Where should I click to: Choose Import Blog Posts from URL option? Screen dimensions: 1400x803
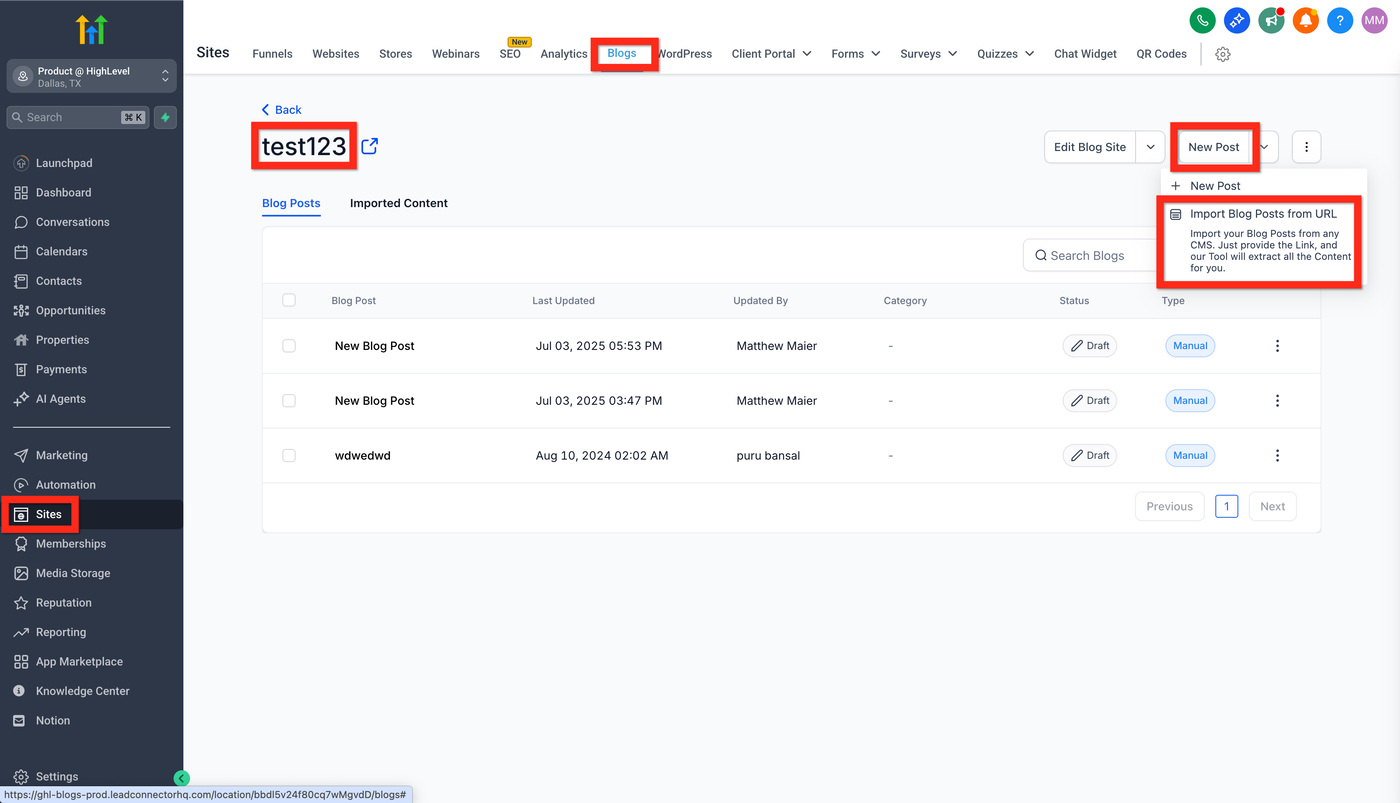tap(1262, 214)
